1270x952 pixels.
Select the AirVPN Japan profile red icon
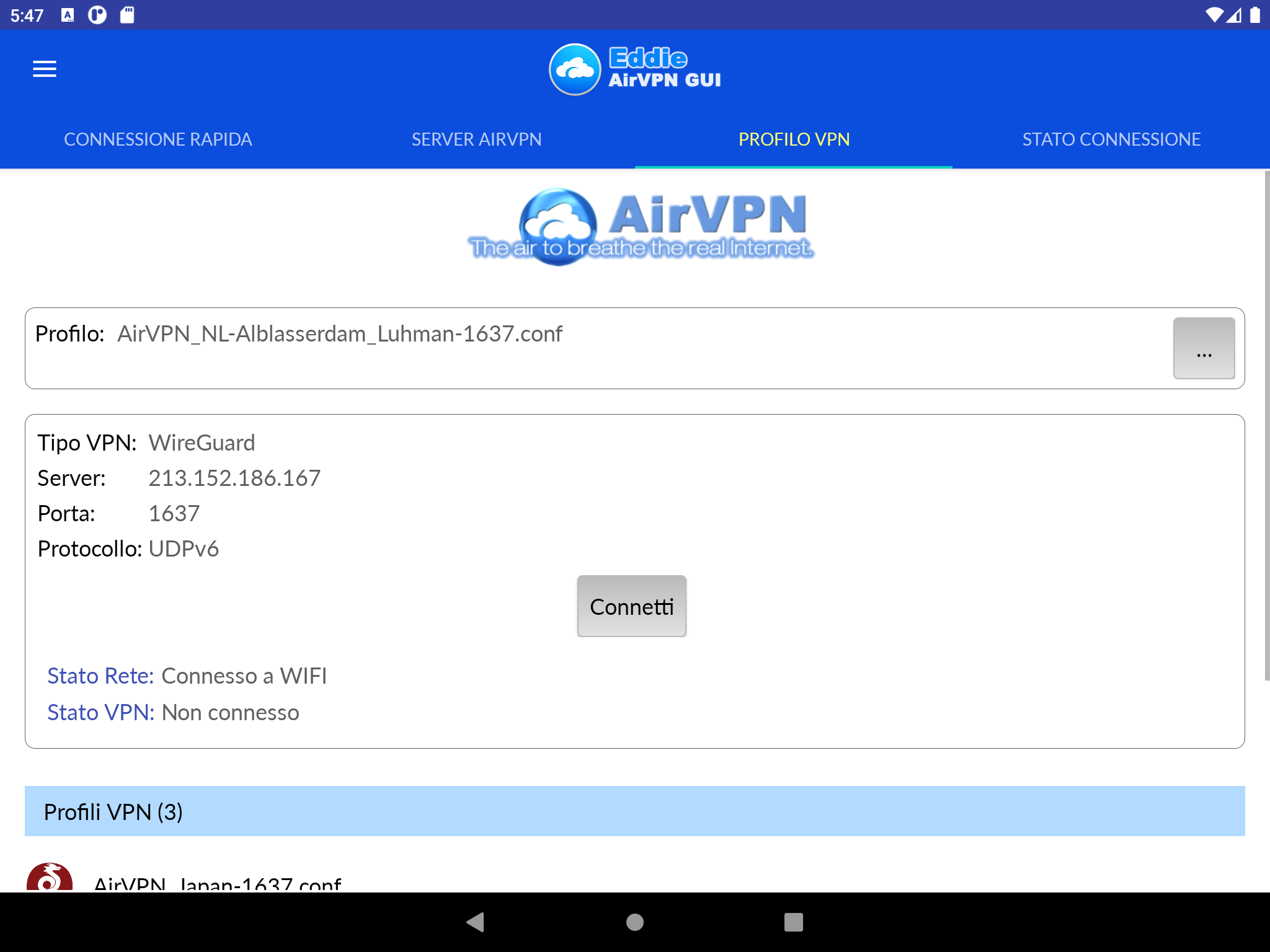point(50,877)
